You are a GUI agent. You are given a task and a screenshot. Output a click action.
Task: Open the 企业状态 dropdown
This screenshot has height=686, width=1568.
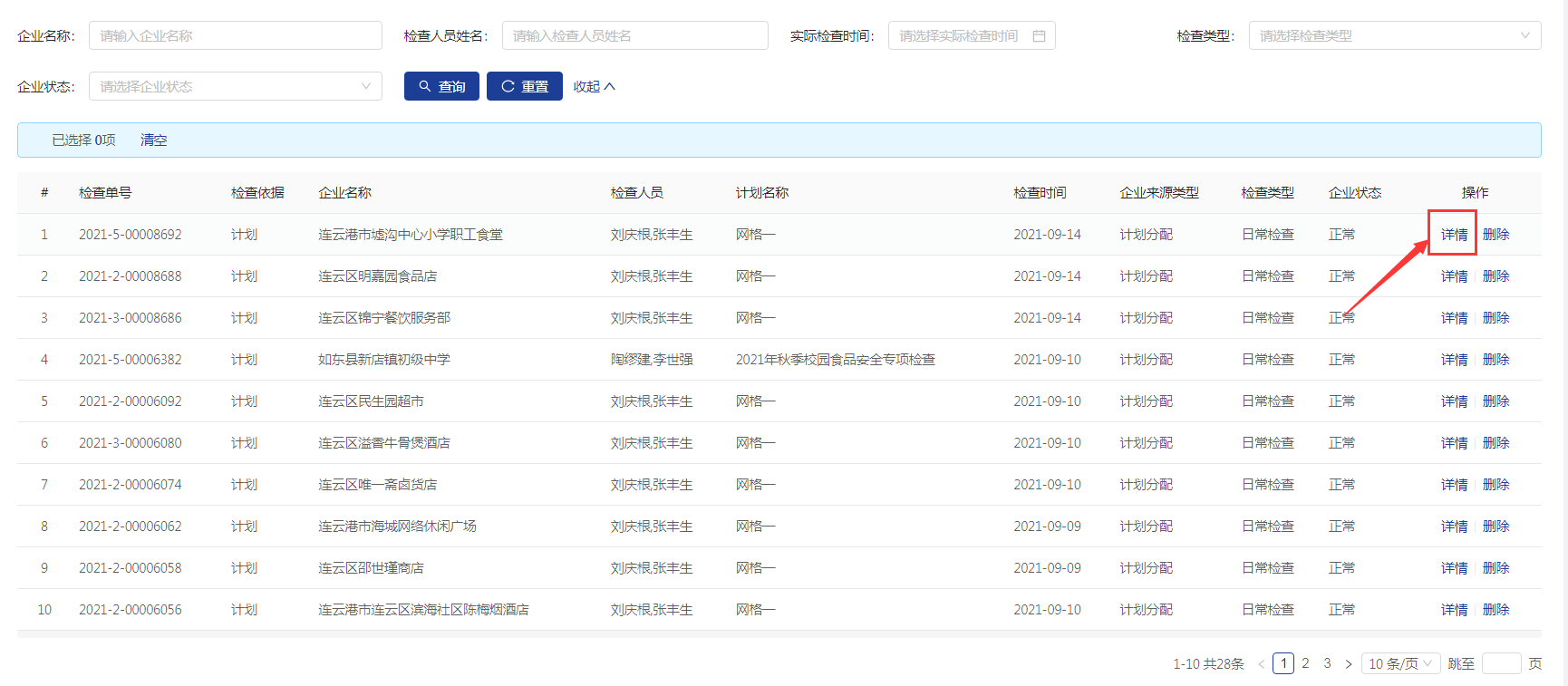coord(235,87)
